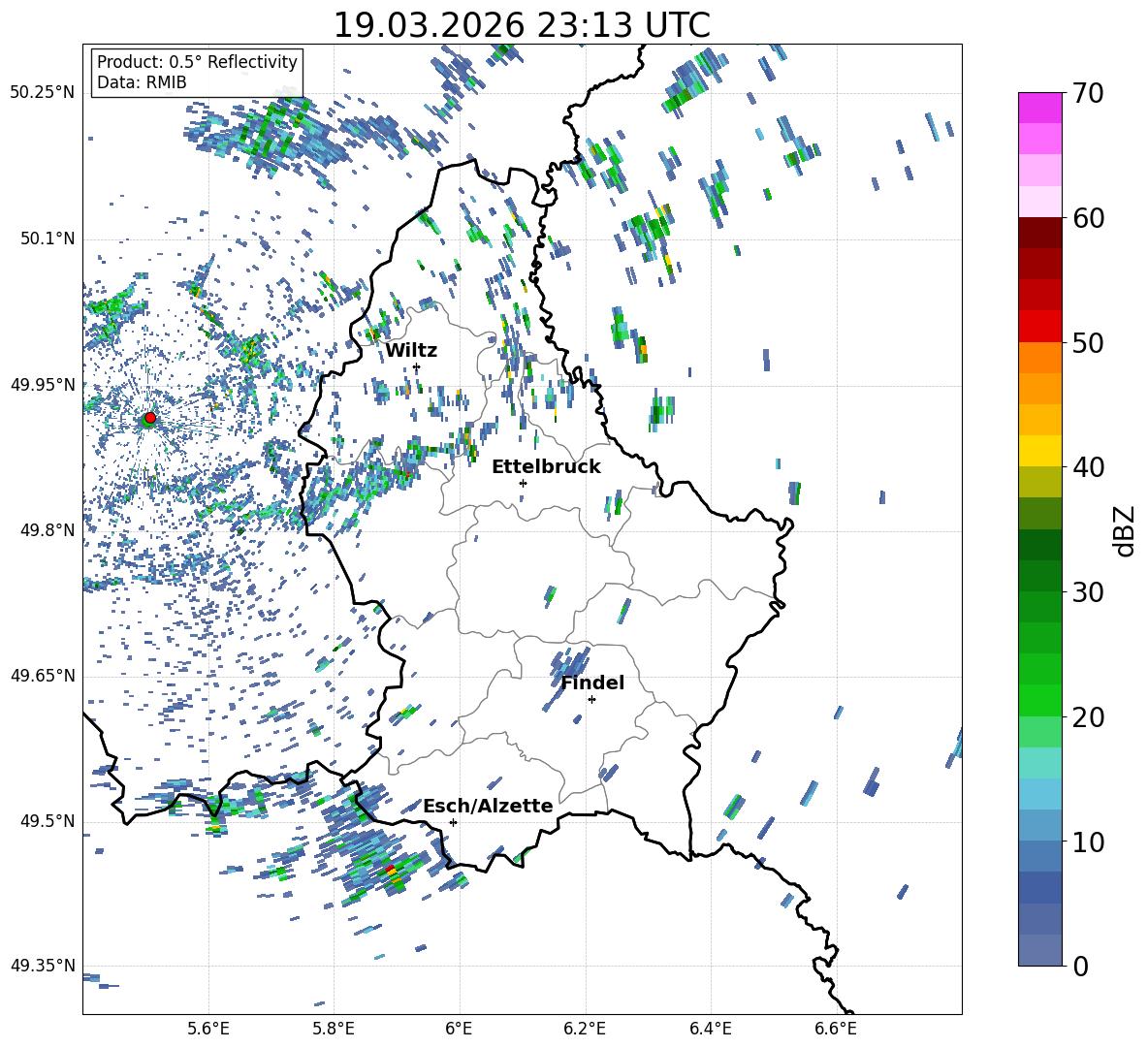Screen dimensions: 1148x1048
Task: Click the Findel station cross marker
Action: pos(591,699)
